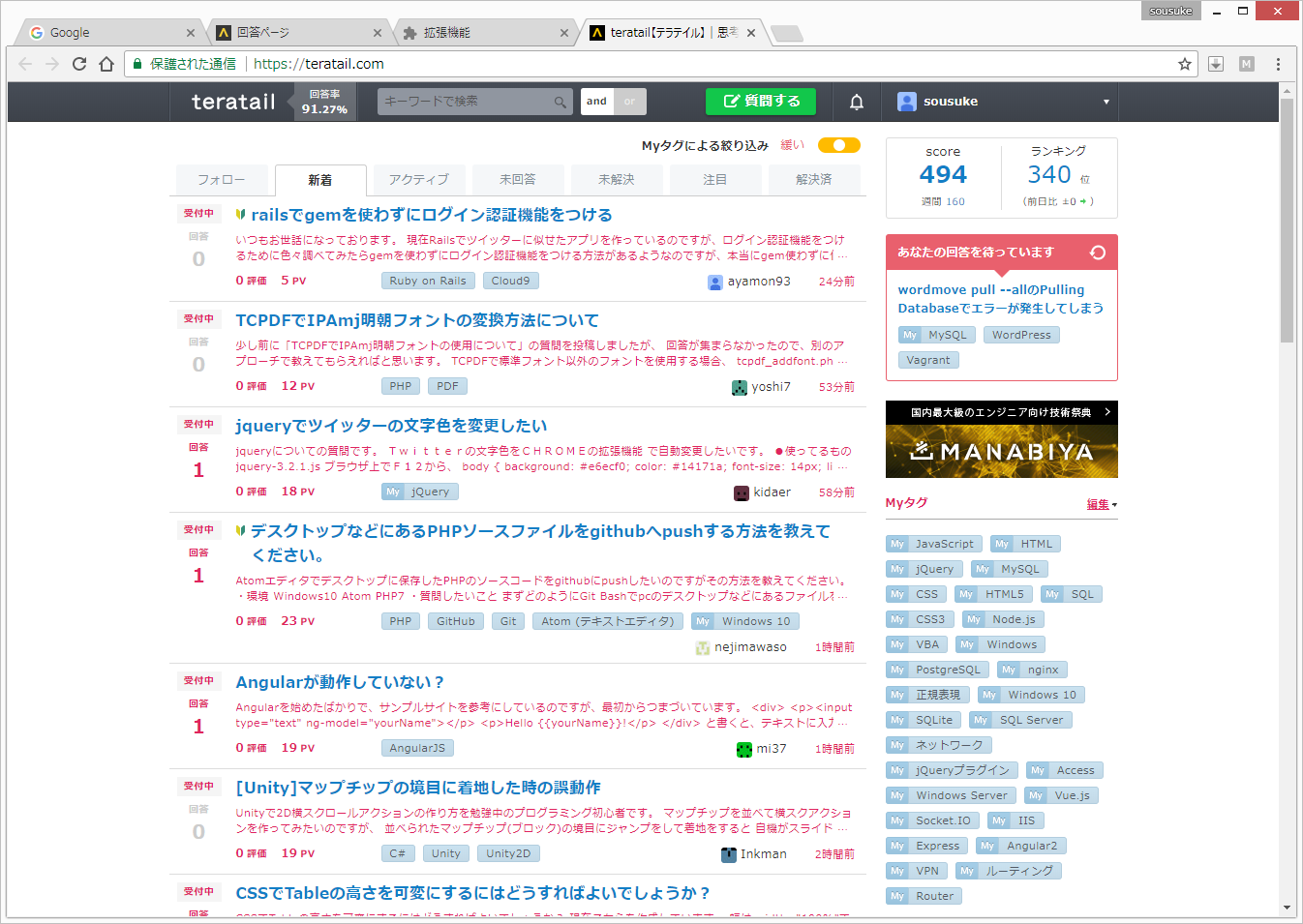Open the browser home page

(x=106, y=64)
